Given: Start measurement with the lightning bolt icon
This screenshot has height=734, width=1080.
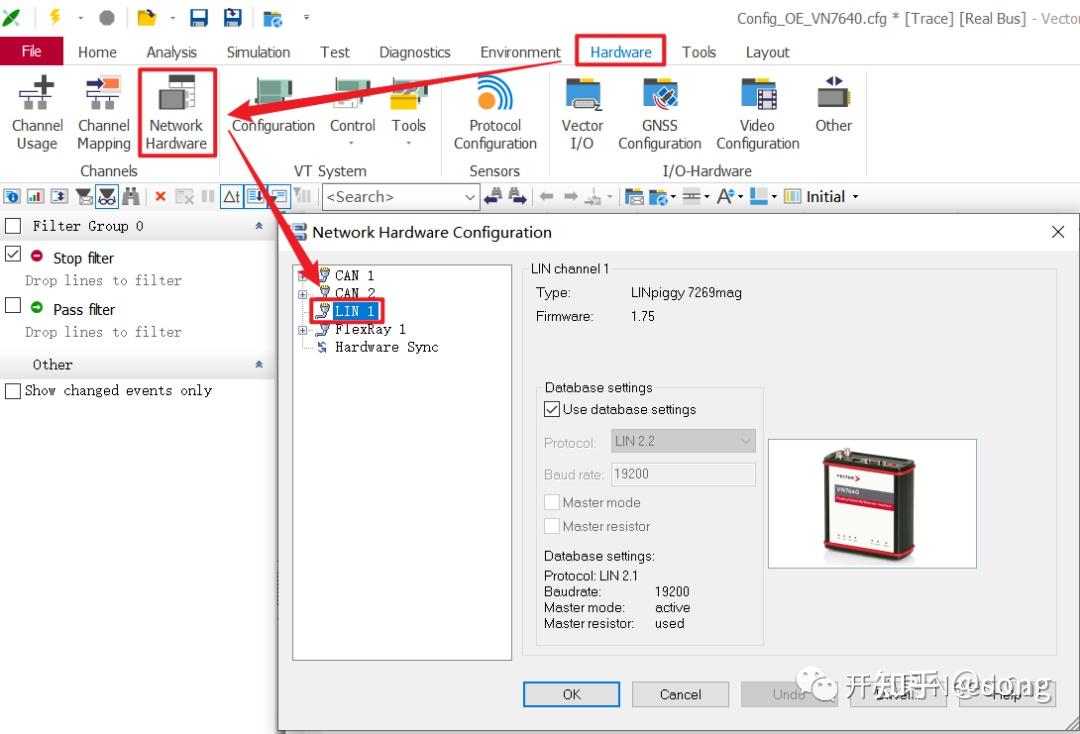Looking at the screenshot, I should pos(55,17).
